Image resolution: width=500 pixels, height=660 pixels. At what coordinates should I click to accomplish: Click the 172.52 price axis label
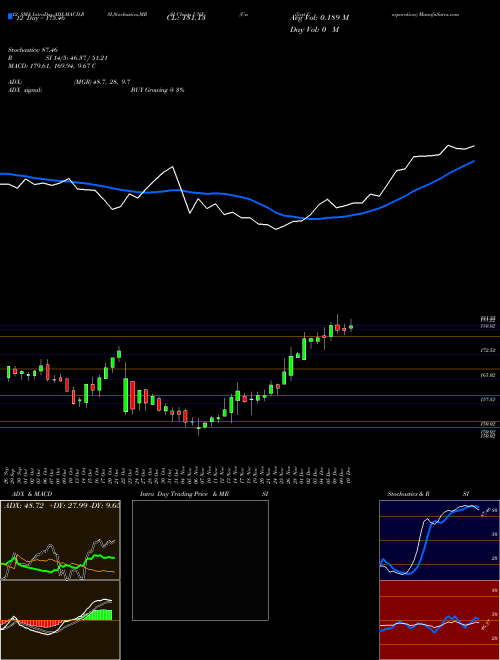pos(488,350)
